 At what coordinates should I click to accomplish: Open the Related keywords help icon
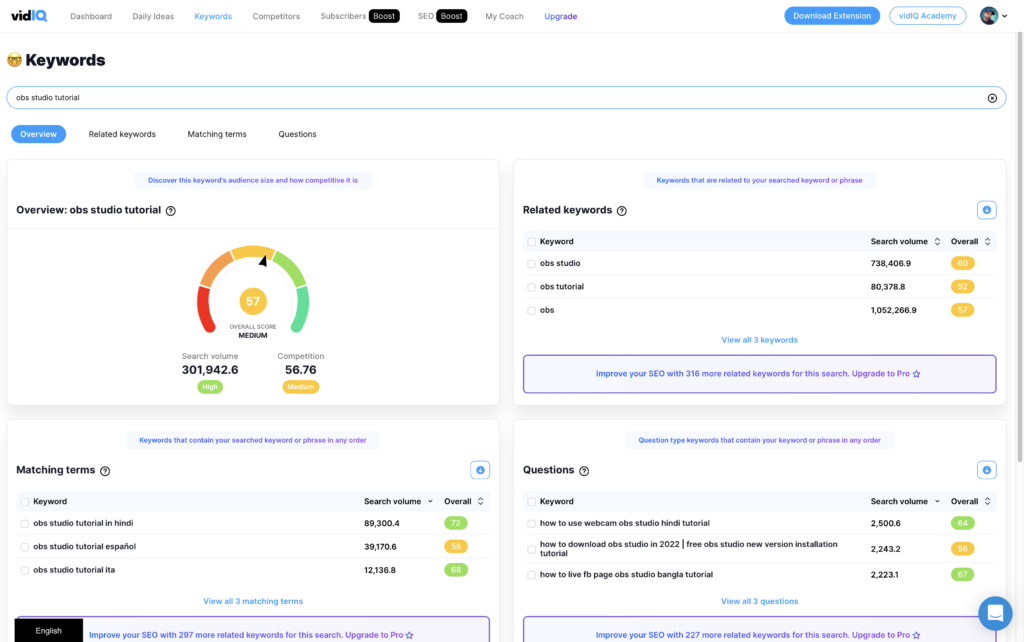[622, 211]
